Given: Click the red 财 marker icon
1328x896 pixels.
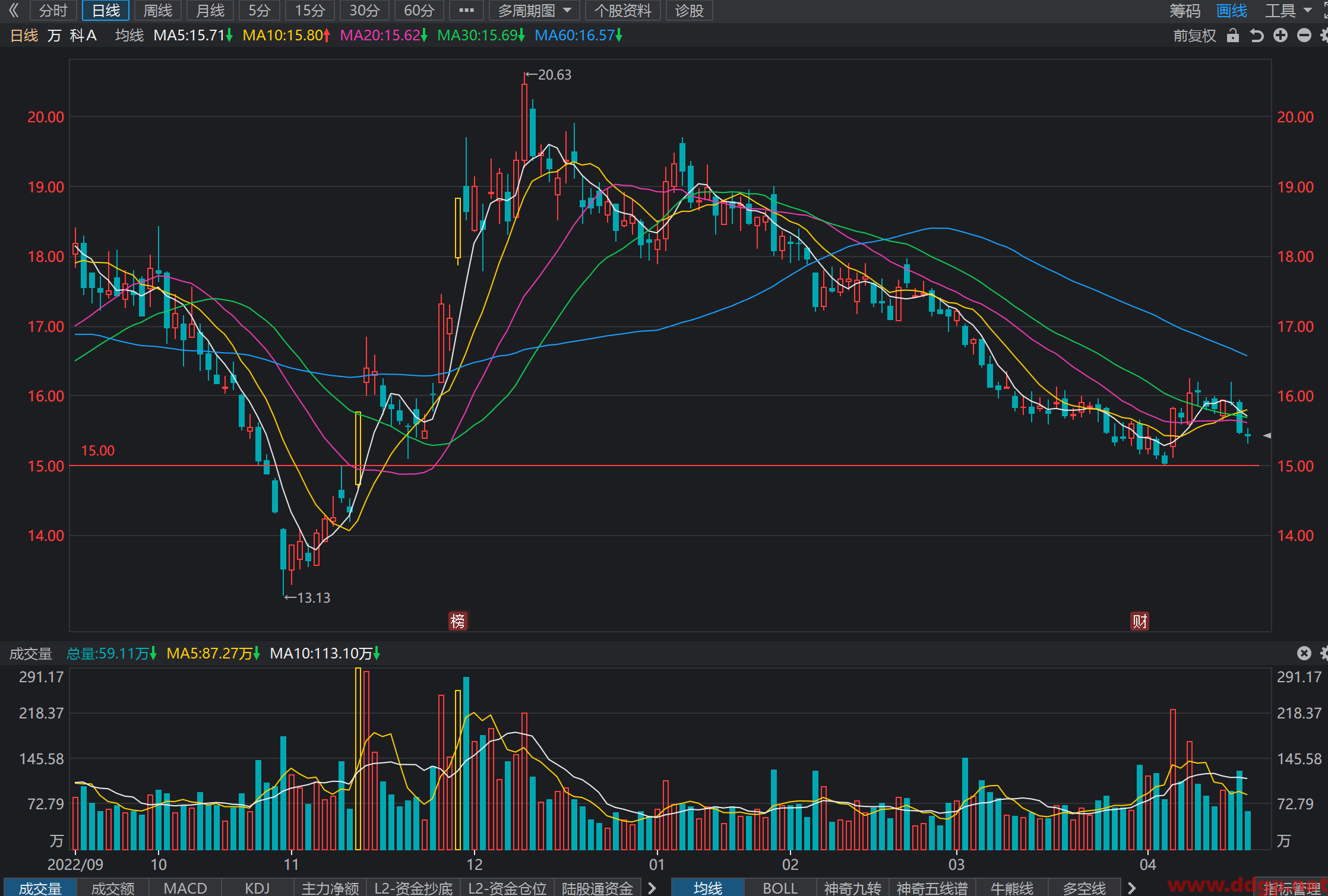Looking at the screenshot, I should [1140, 621].
